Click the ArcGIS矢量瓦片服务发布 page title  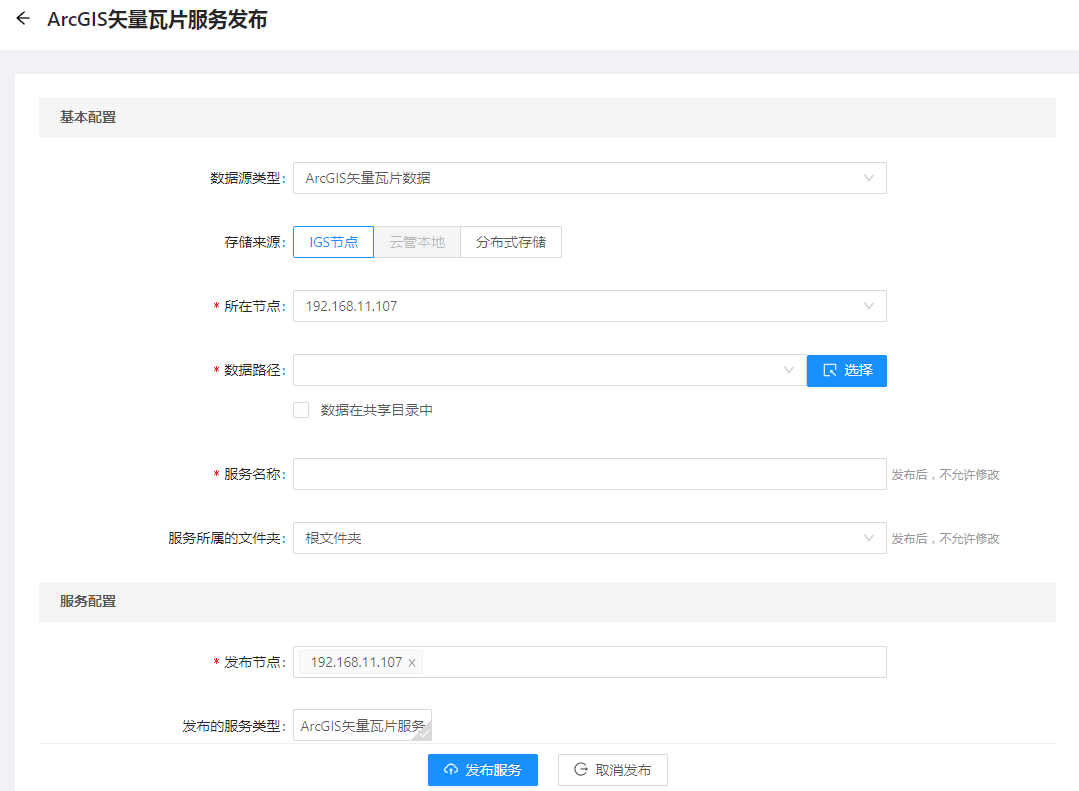157,19
